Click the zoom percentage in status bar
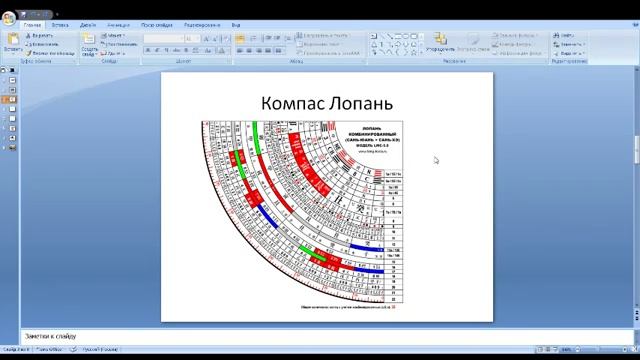Image resolution: width=640 pixels, height=360 pixels. pos(567,349)
